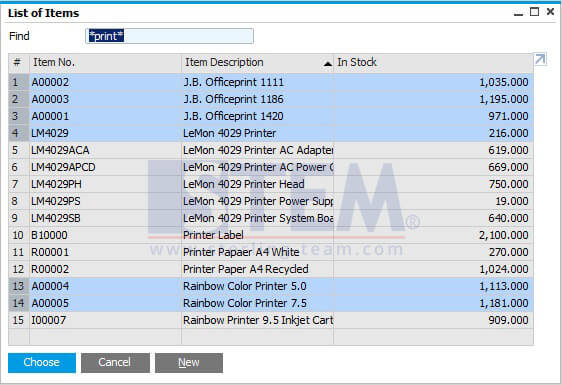The width and height of the screenshot is (562, 385).
Task: Click the Choose button
Action: point(42,362)
